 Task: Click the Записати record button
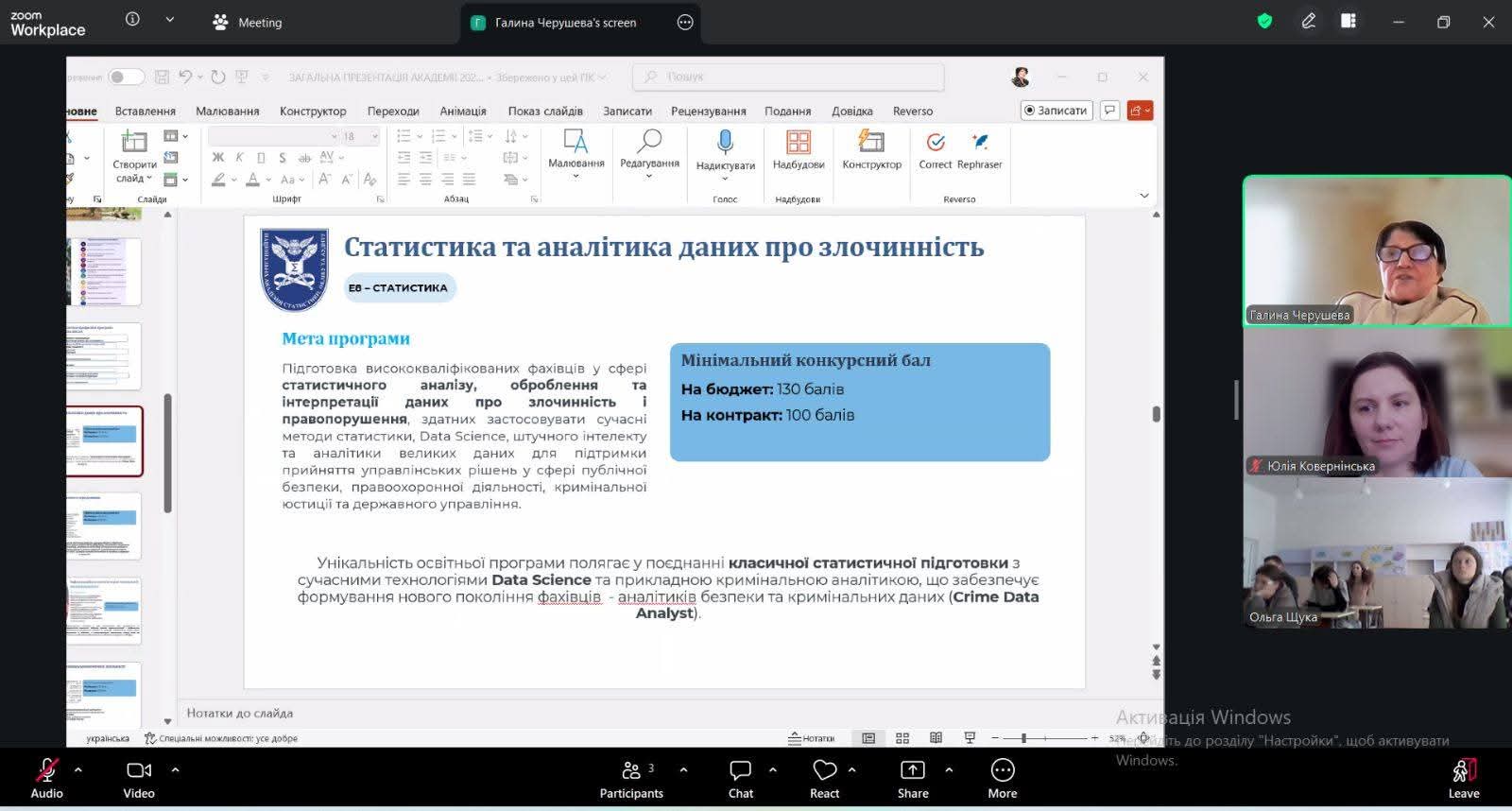(1056, 111)
